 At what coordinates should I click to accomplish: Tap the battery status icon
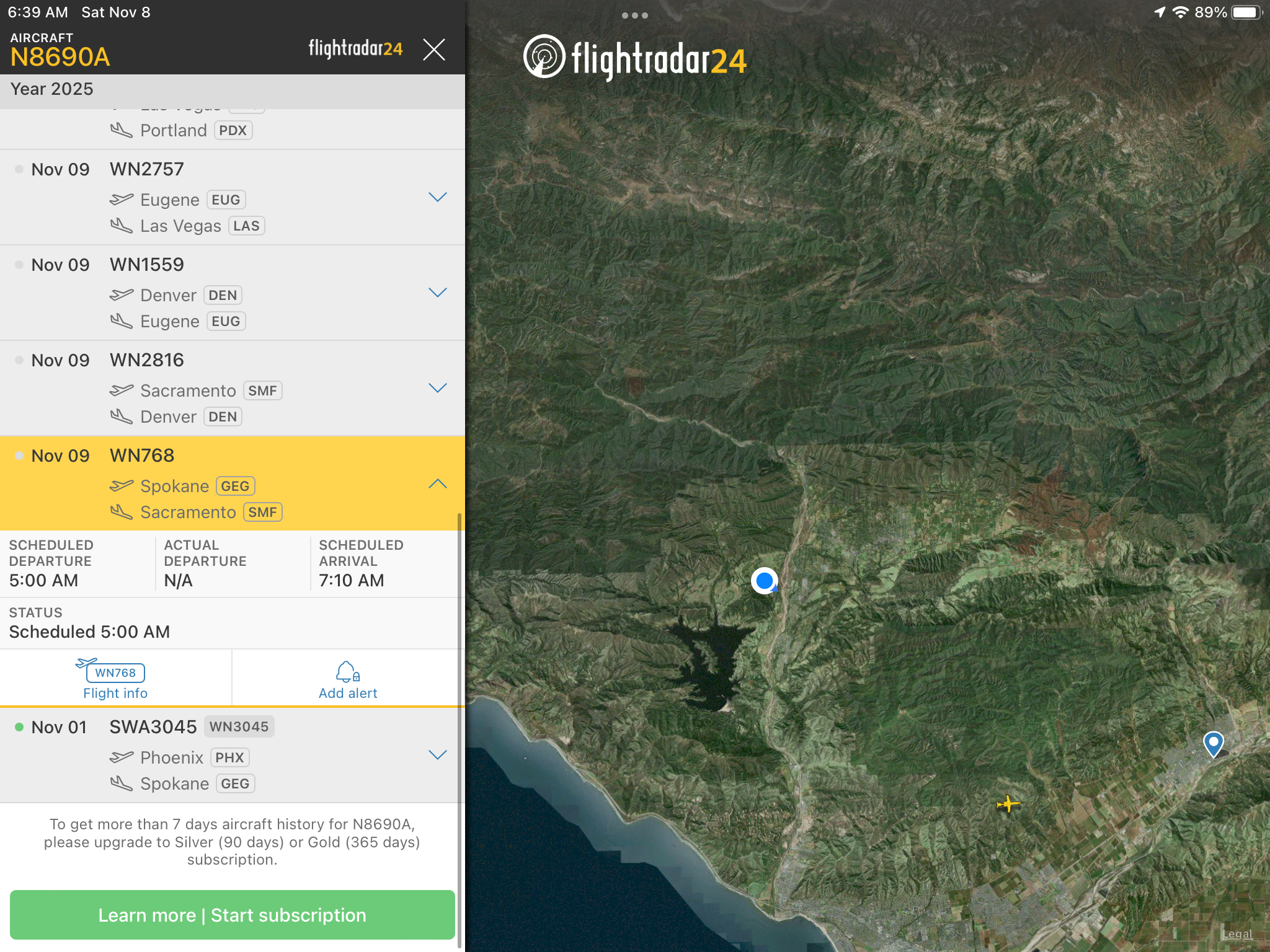click(1246, 12)
